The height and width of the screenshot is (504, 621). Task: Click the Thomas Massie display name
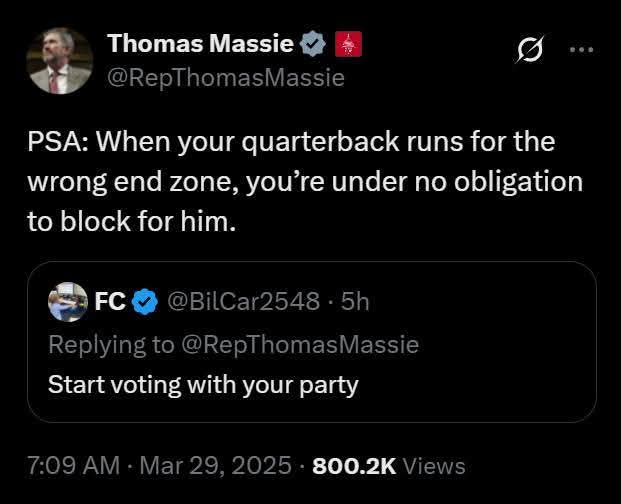(x=200, y=44)
